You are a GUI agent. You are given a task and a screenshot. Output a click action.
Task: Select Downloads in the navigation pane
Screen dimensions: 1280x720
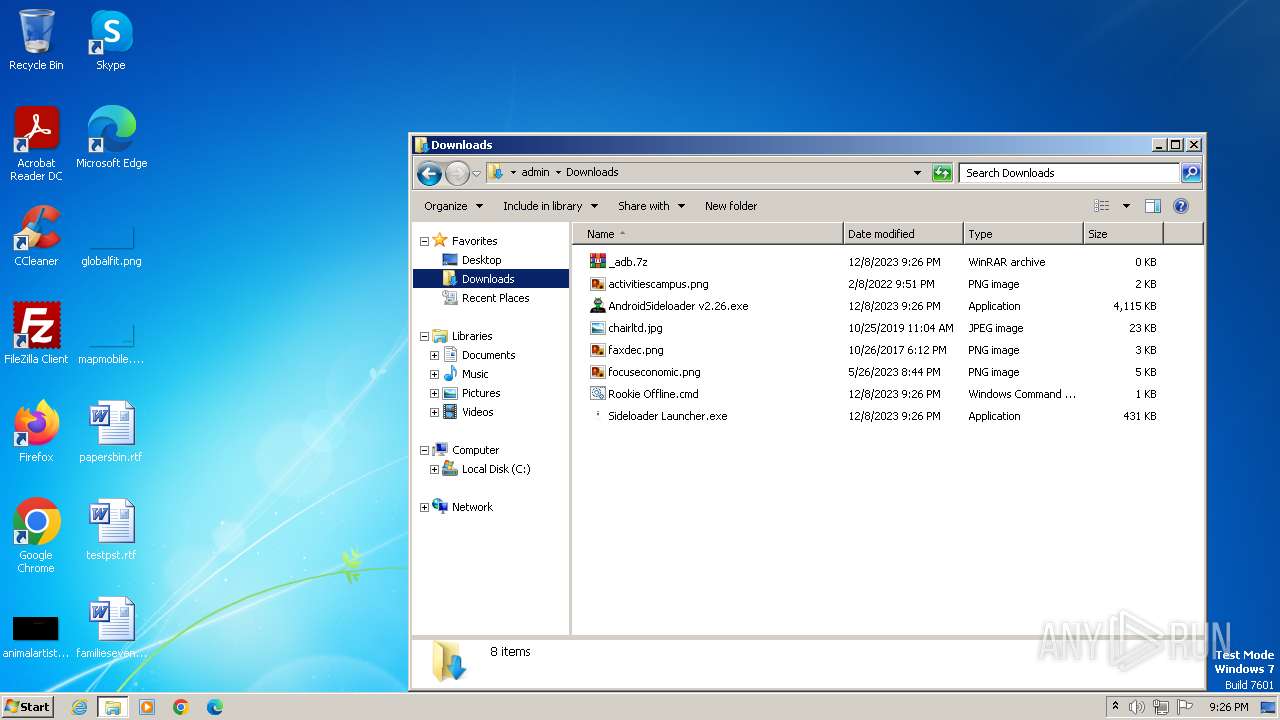[x=488, y=279]
